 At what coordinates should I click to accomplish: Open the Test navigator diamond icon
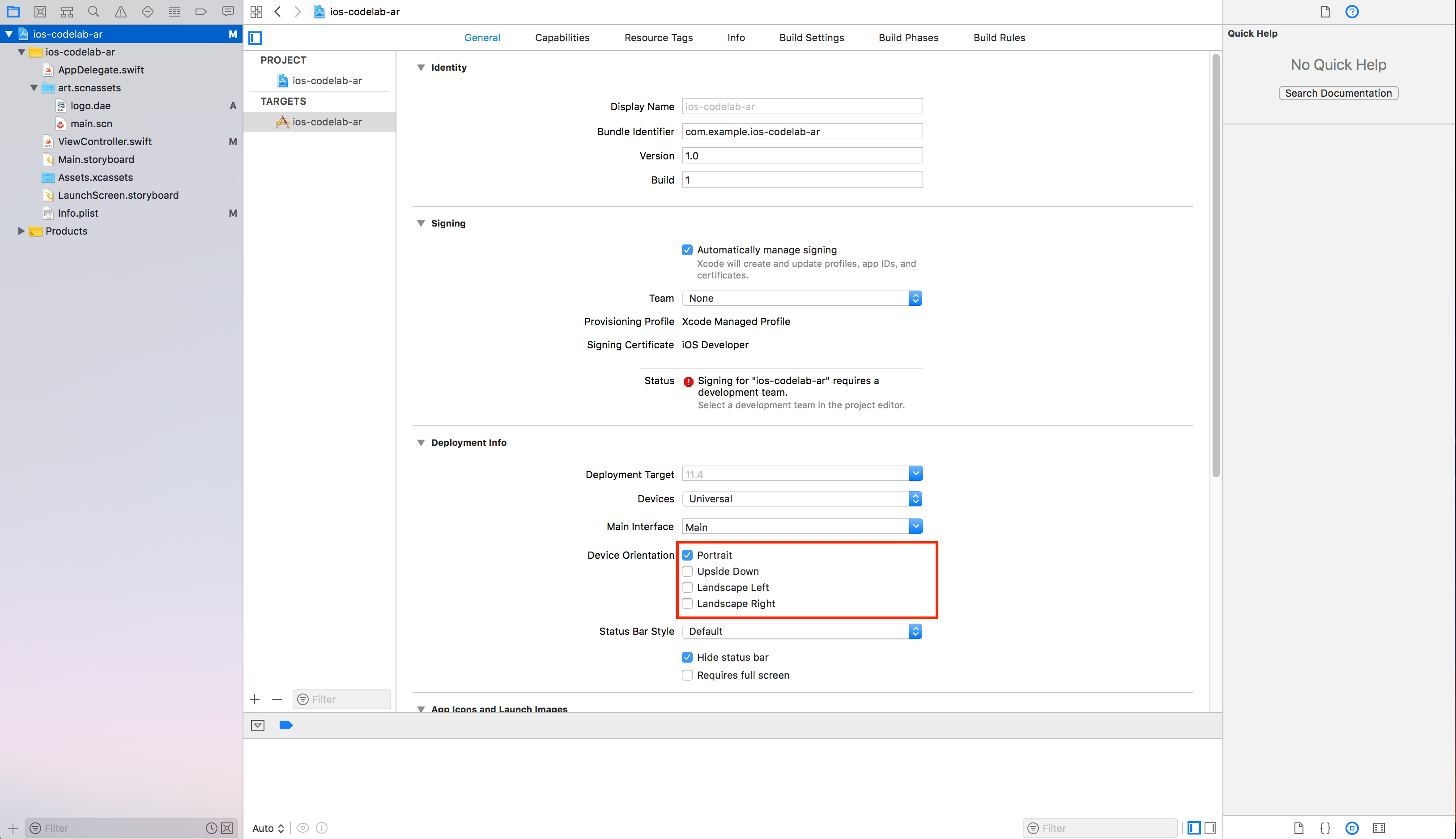147,12
